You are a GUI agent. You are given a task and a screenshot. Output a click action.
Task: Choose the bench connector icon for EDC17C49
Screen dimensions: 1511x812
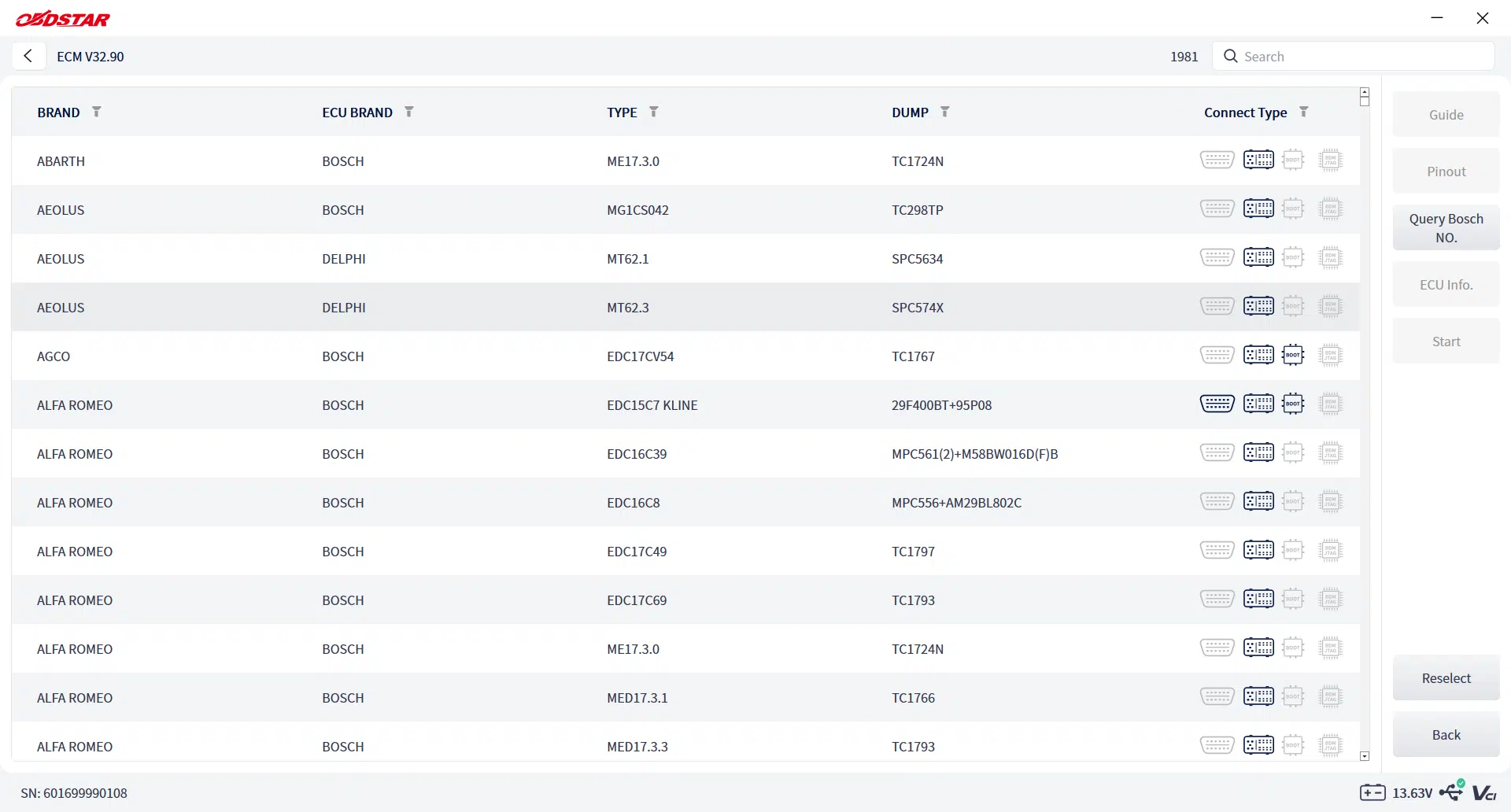1258,550
